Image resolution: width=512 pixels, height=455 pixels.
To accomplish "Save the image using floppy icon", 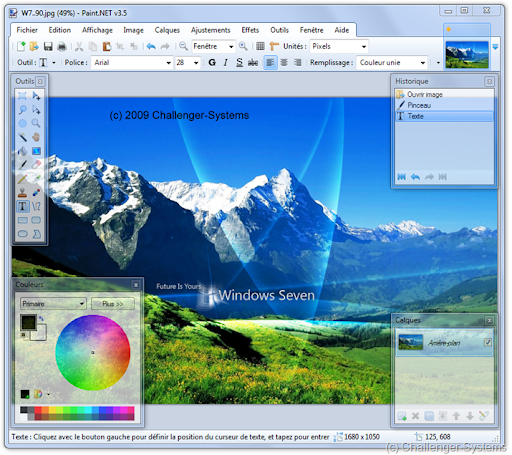I will click(48, 46).
